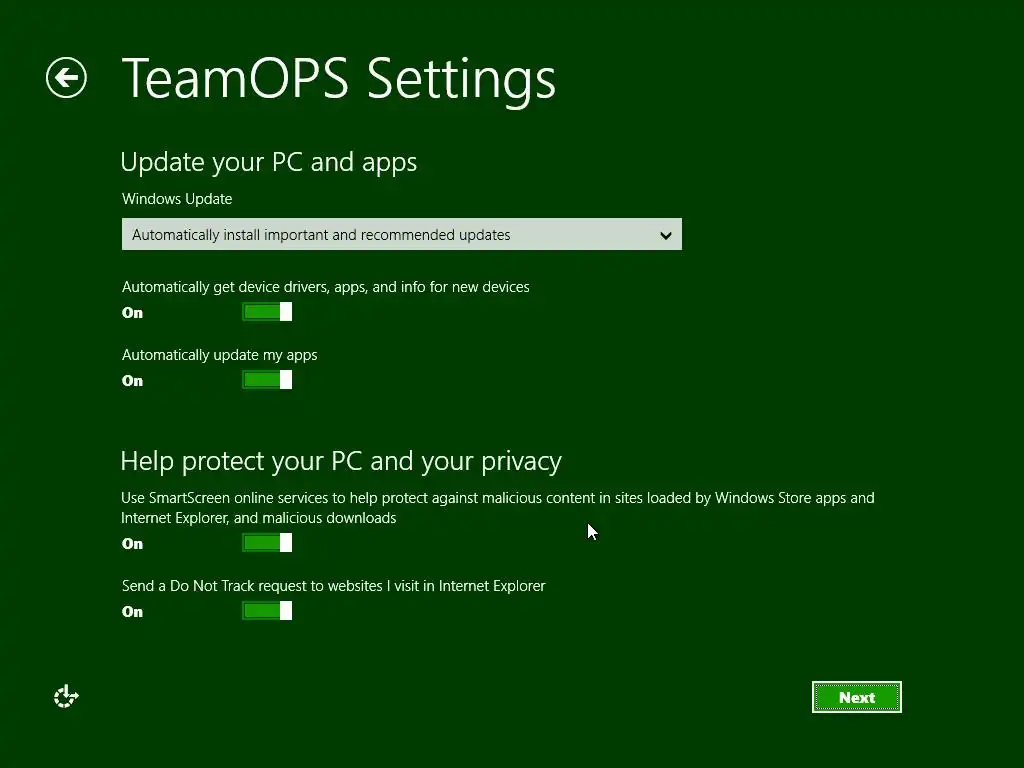The image size is (1024, 768).
Task: Click the Next button
Action: coord(857,697)
